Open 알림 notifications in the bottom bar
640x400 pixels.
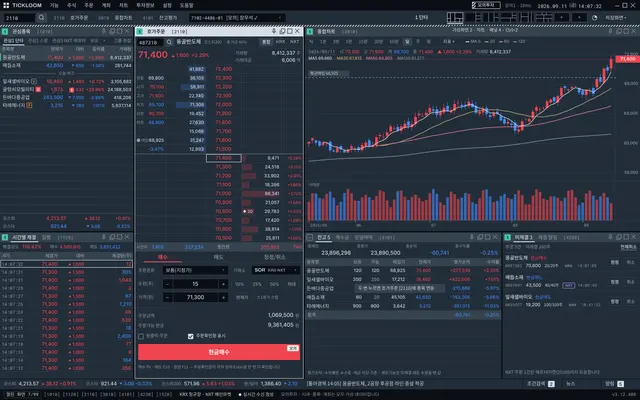(614, 384)
